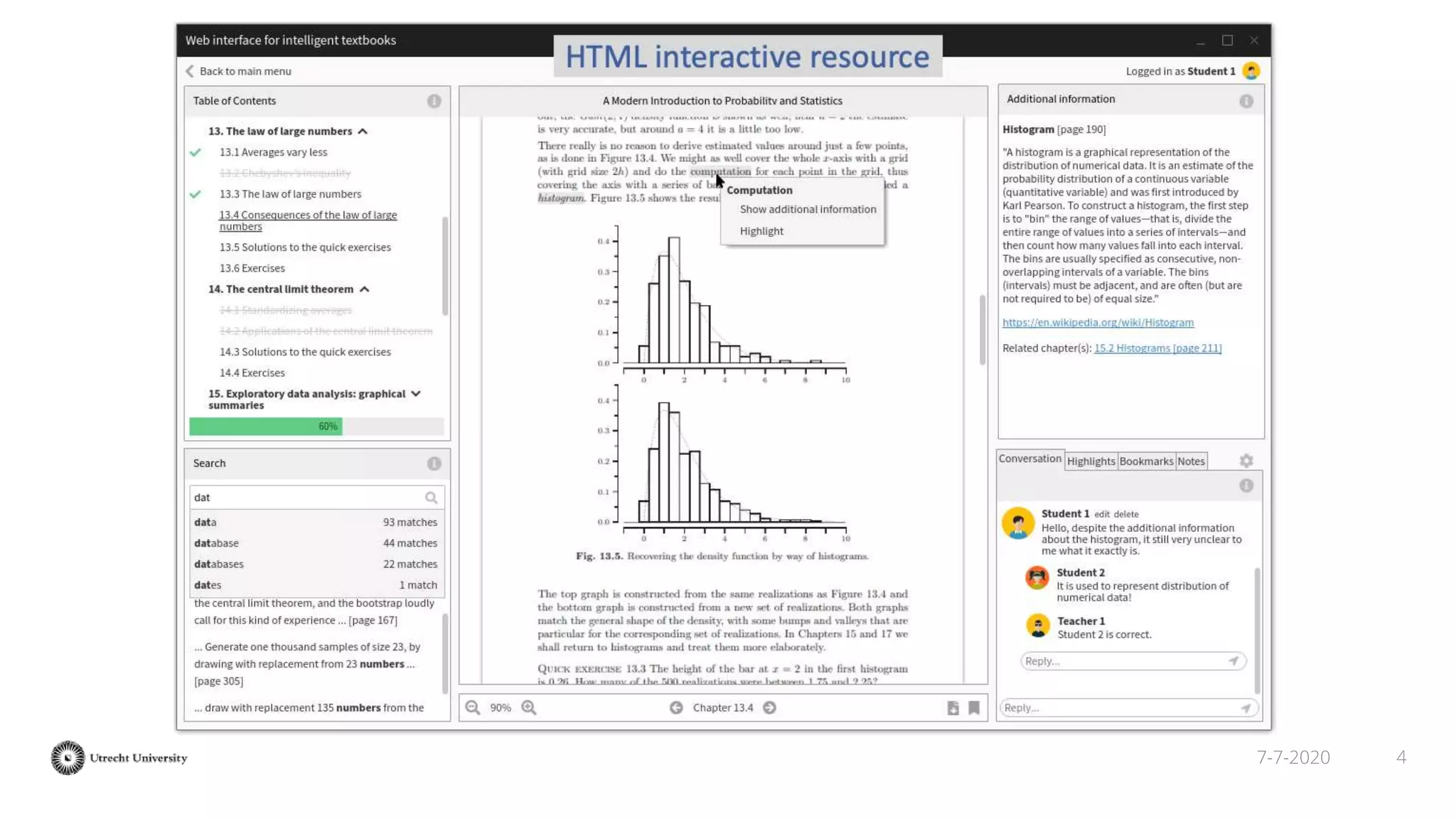Open the Wikipedia Histogram link

coord(1098,322)
